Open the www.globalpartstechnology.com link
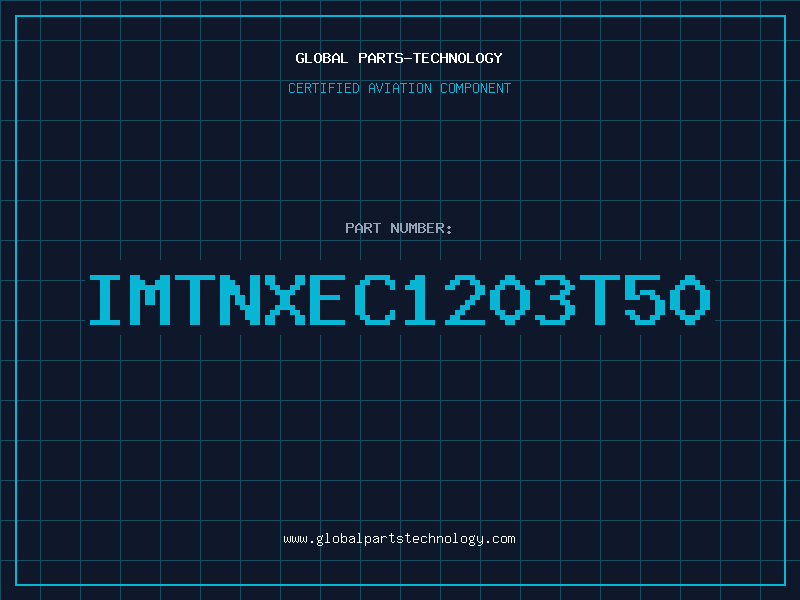Screen dimensions: 800x600 [x=399, y=539]
